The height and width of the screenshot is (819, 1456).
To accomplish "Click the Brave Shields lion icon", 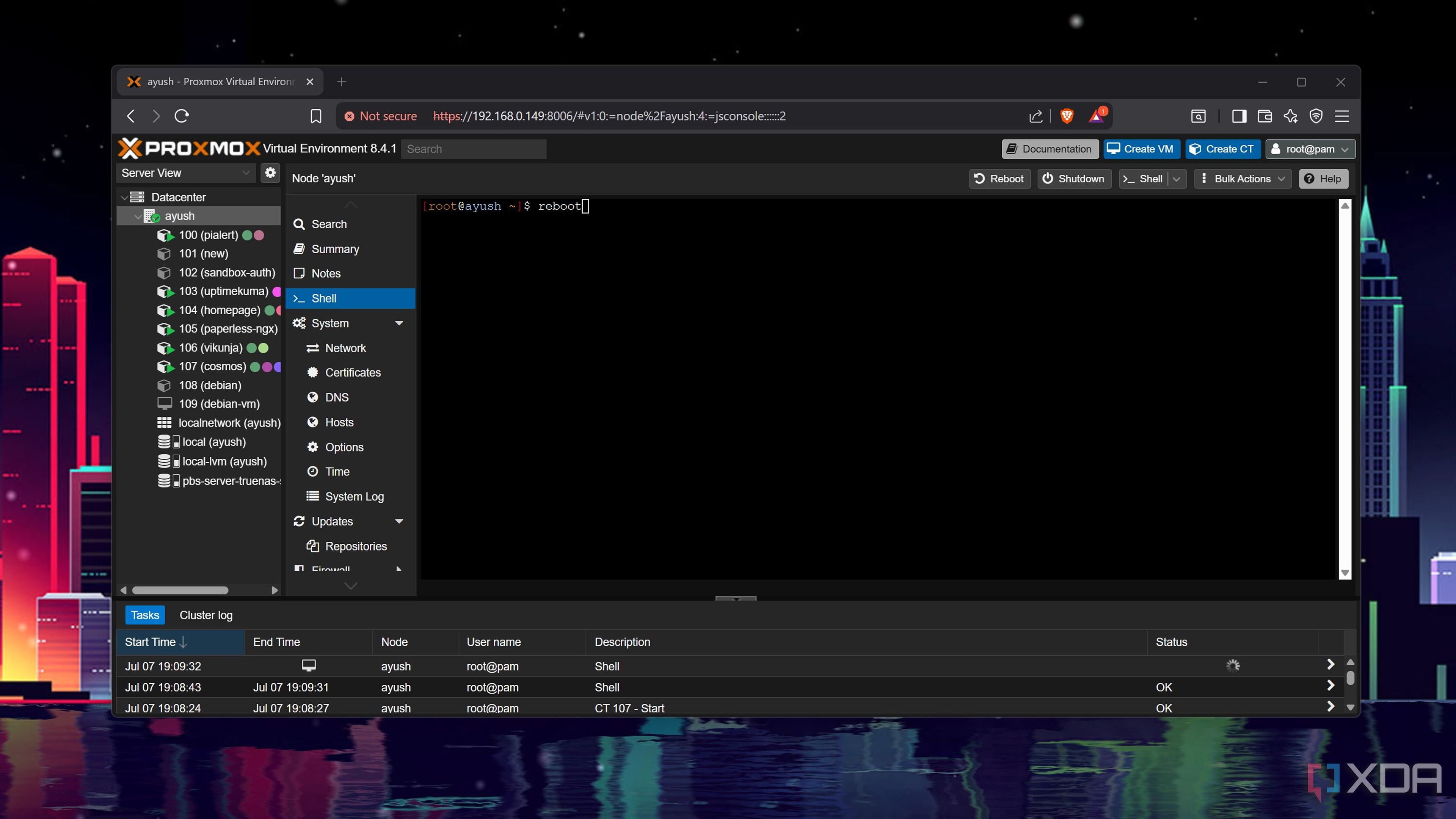I will coord(1067,116).
